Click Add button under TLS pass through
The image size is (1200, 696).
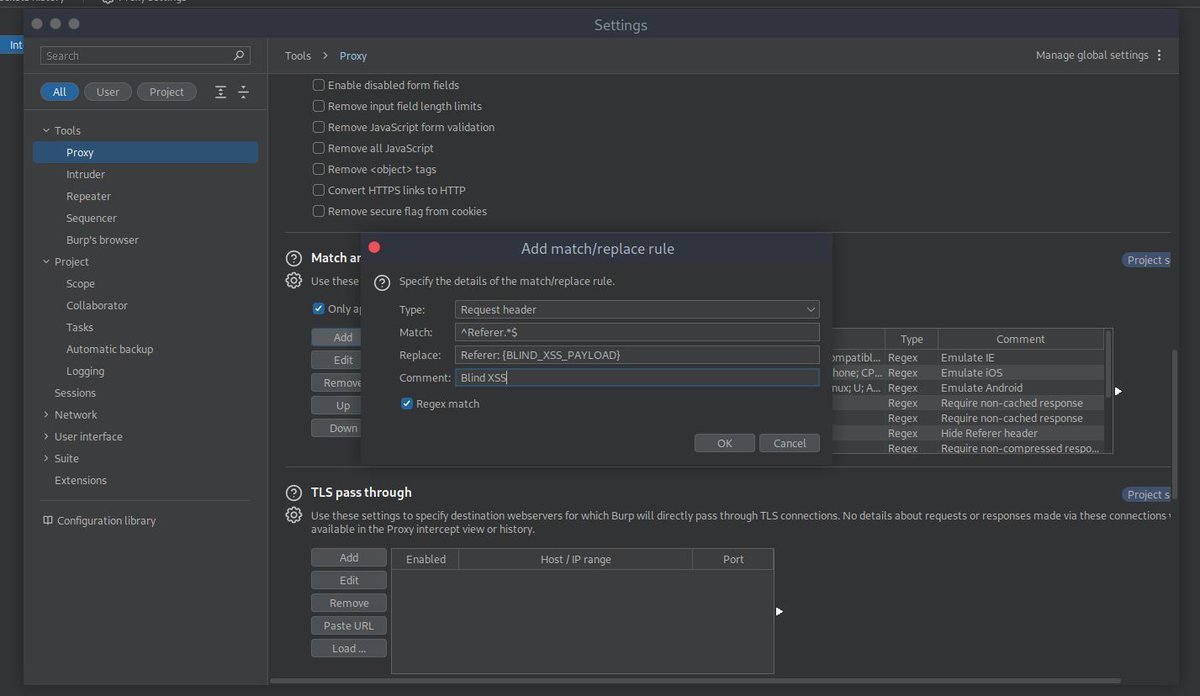click(x=349, y=558)
